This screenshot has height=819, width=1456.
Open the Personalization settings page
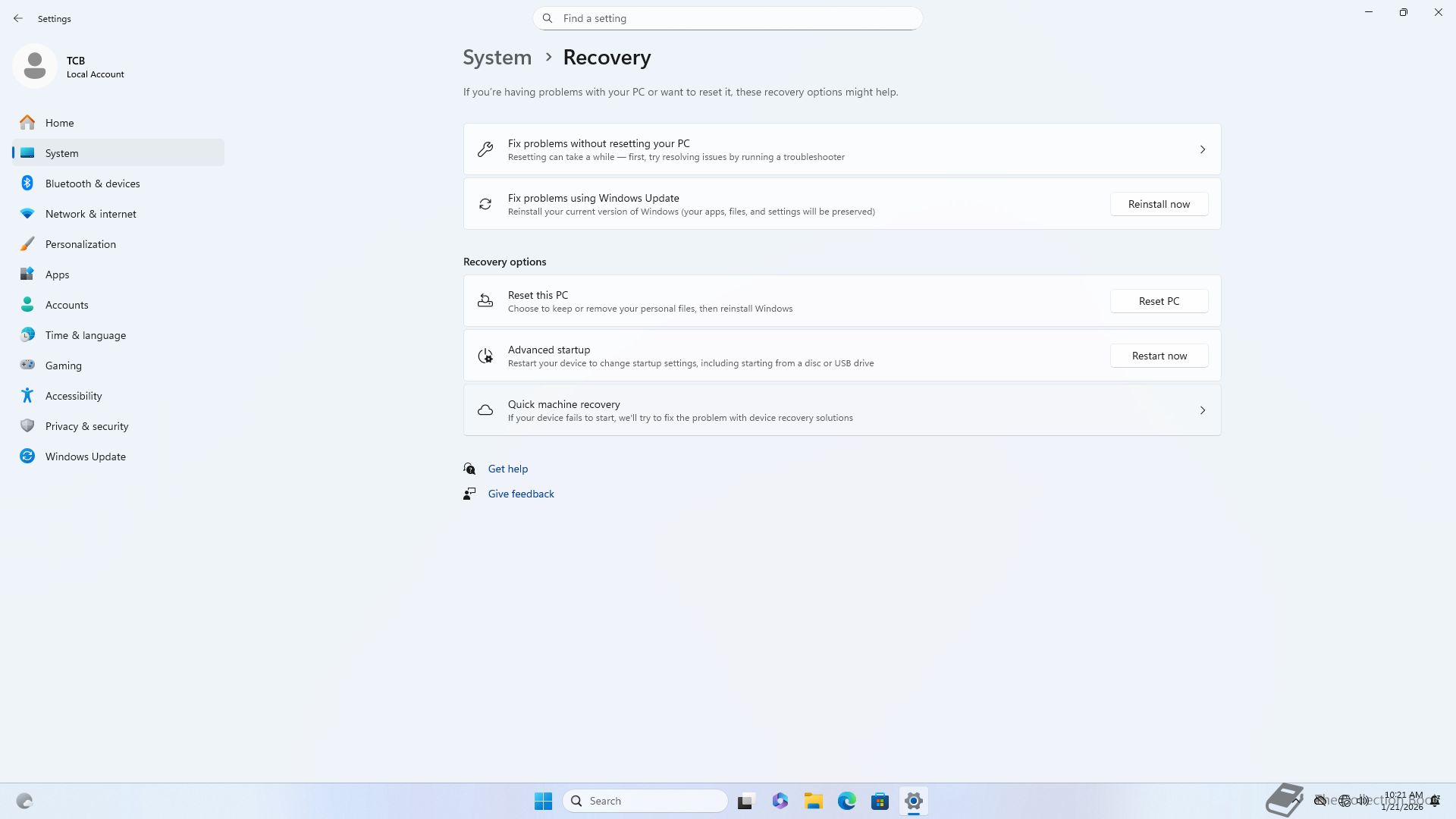point(80,244)
